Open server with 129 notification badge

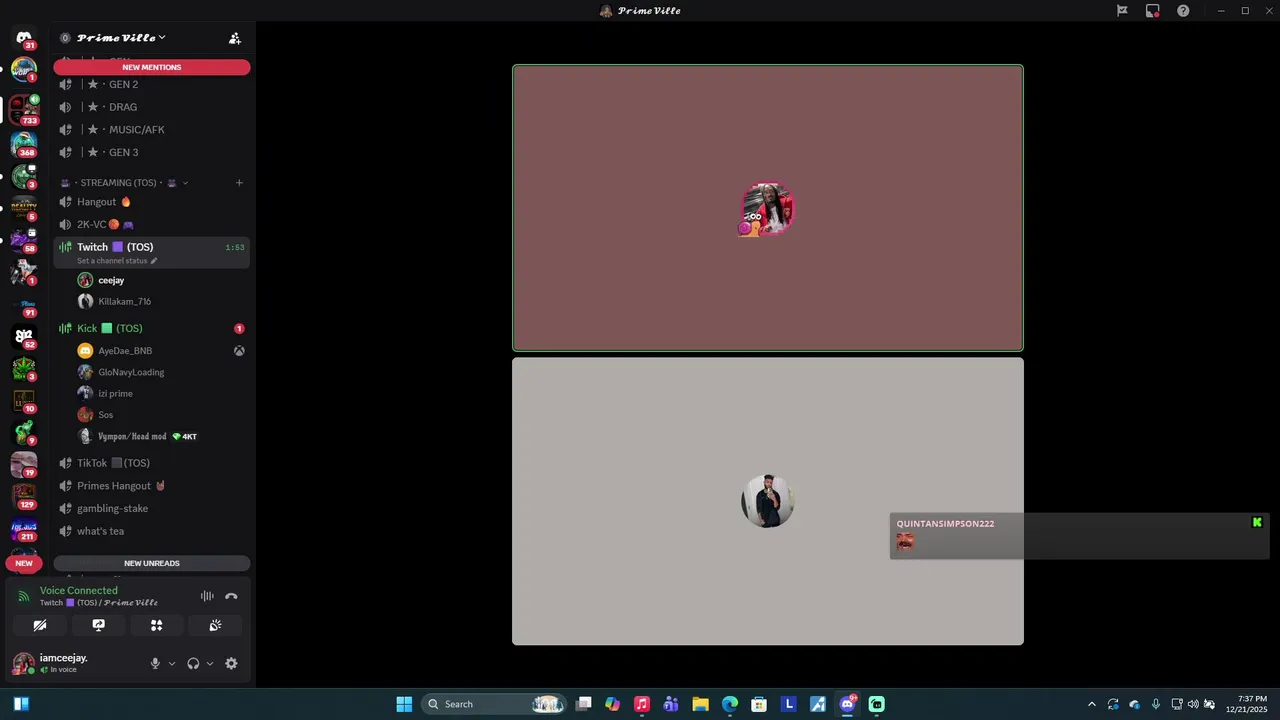coord(24,497)
